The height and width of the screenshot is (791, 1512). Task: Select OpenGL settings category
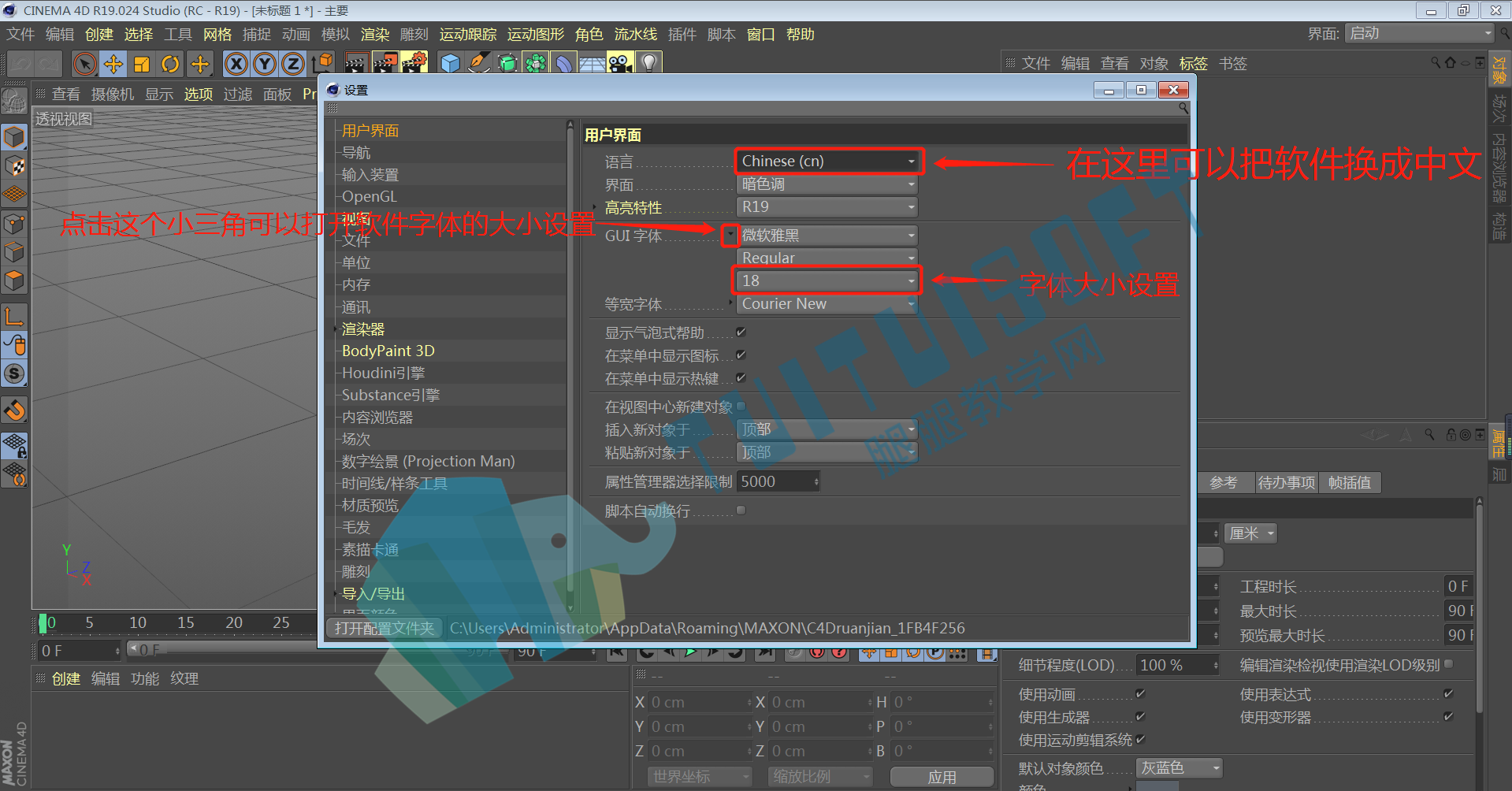[370, 197]
